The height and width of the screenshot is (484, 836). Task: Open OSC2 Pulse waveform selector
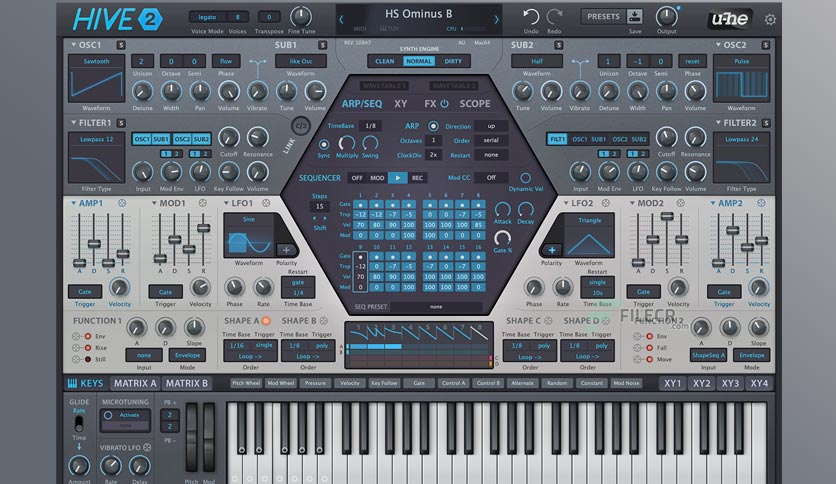(x=741, y=78)
